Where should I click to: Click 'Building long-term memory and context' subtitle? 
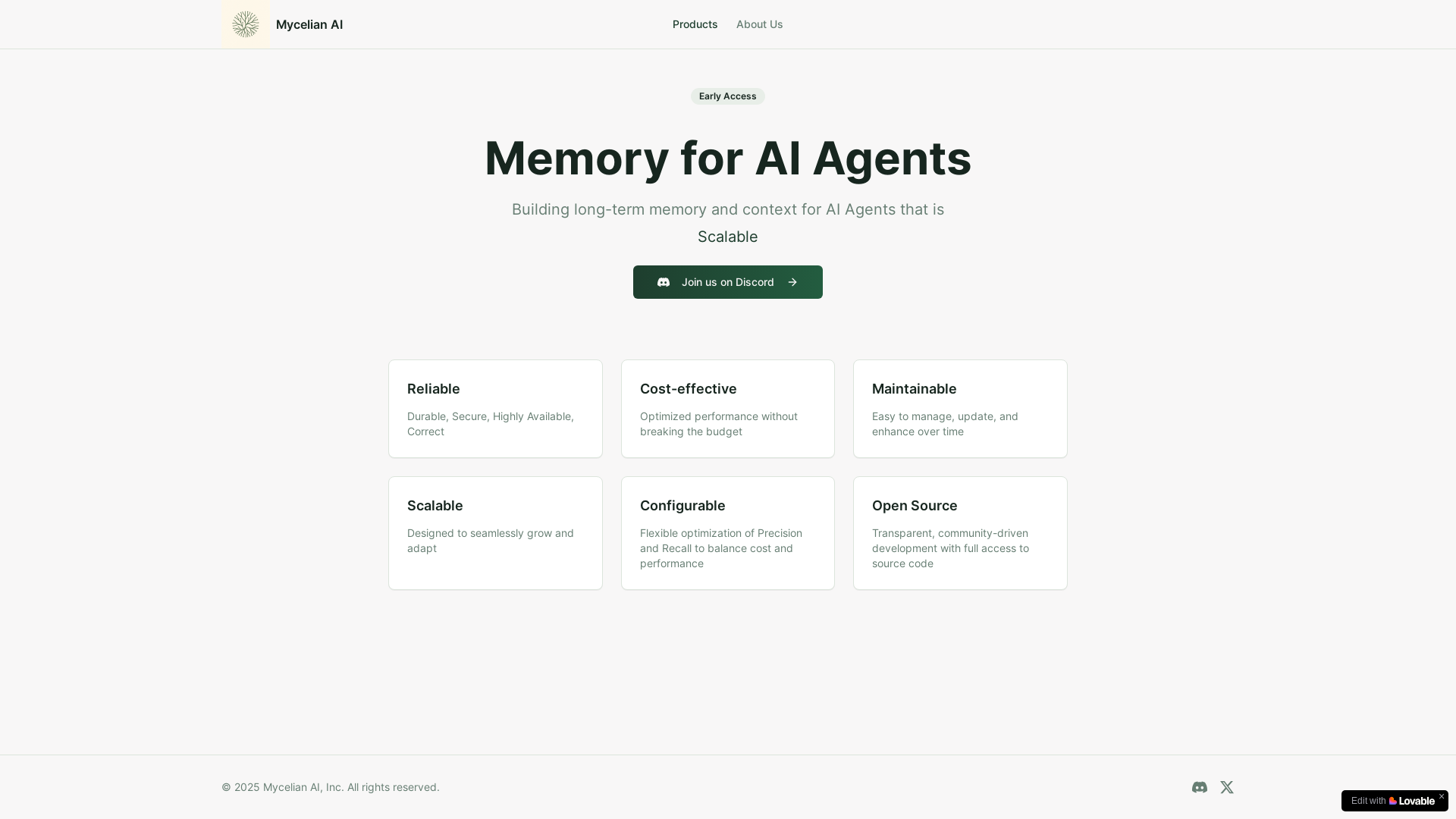tap(728, 209)
